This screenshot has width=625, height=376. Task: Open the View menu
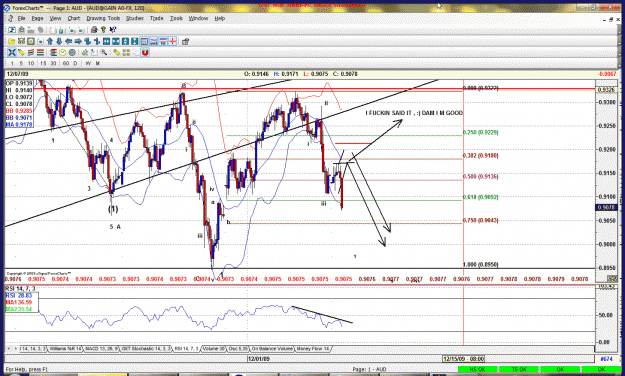(55, 18)
